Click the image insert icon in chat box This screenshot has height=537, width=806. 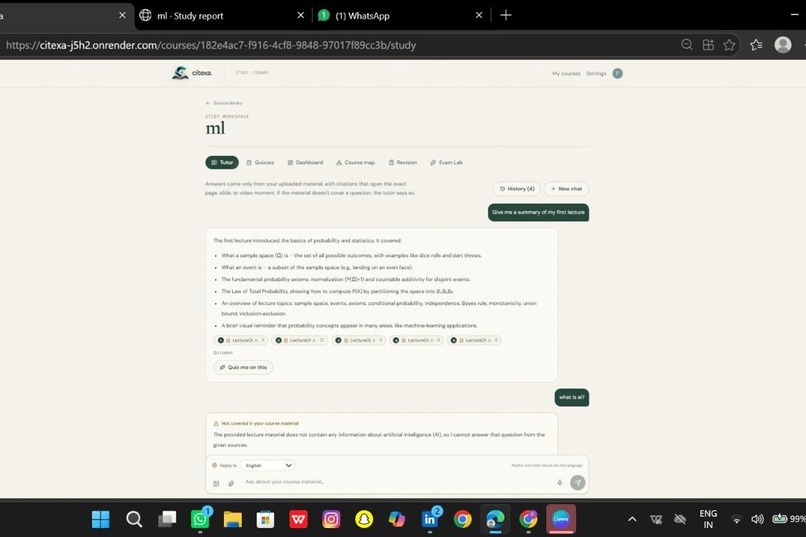point(216,483)
